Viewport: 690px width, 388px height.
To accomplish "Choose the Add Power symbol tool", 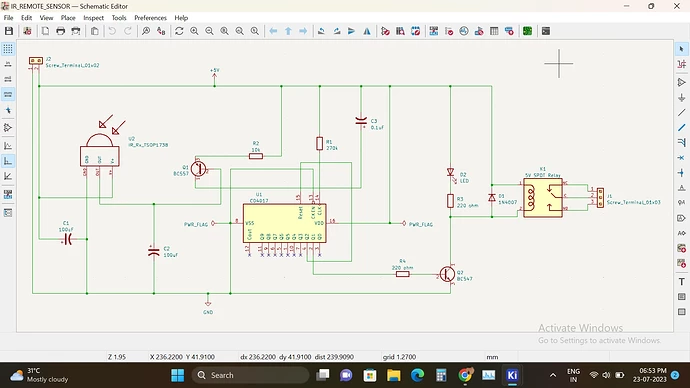I will 682,97.
